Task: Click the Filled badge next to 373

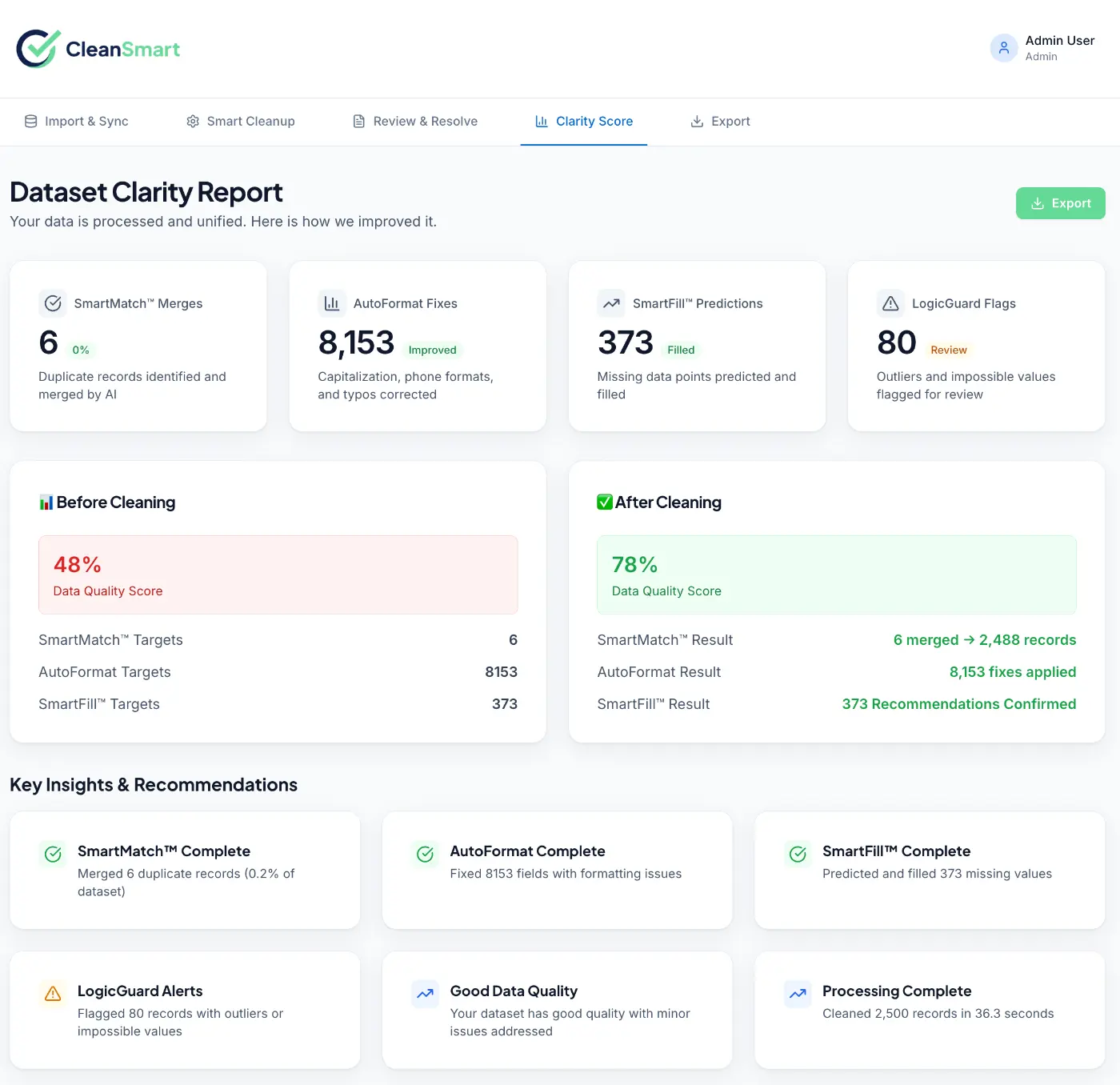Action: point(681,350)
